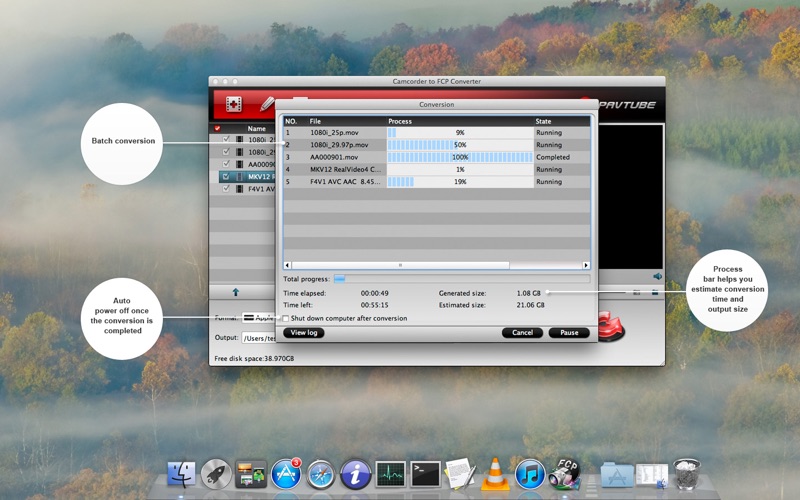The height and width of the screenshot is (500, 800).
Task: Select the 1080i_29.97p.mov file name
Action: click(x=339, y=145)
